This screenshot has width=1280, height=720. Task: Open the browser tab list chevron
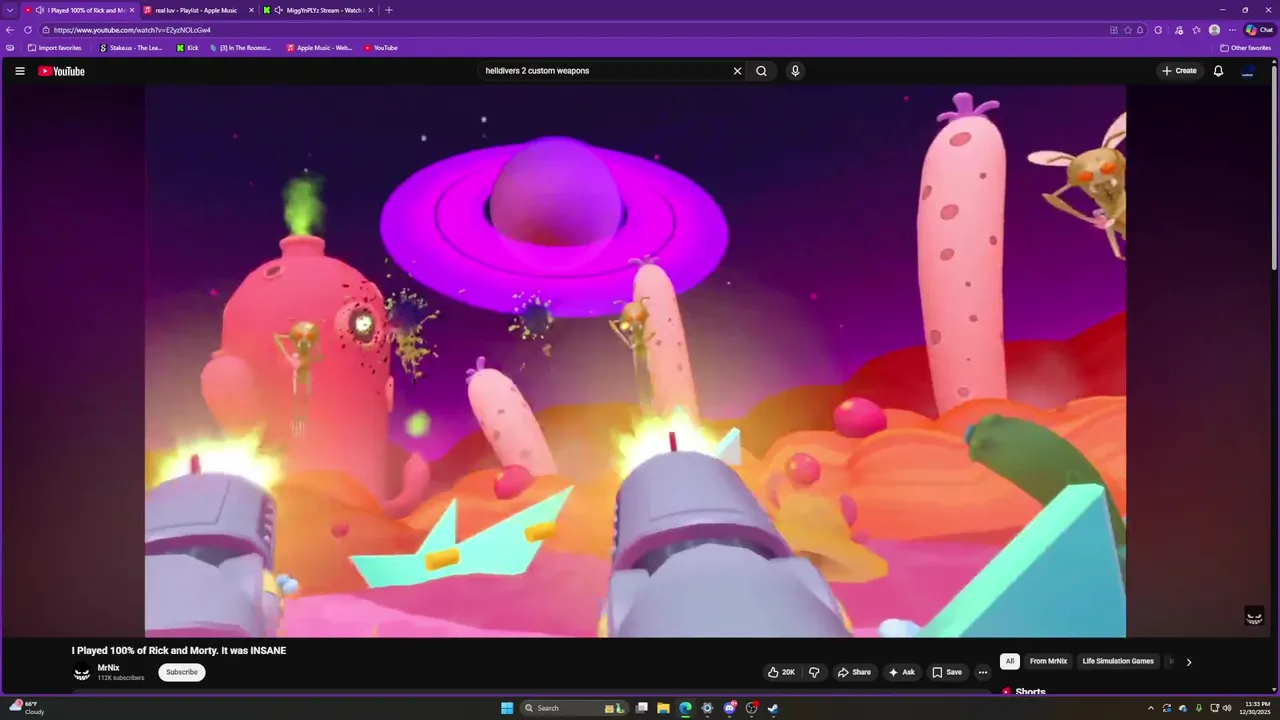(9, 10)
